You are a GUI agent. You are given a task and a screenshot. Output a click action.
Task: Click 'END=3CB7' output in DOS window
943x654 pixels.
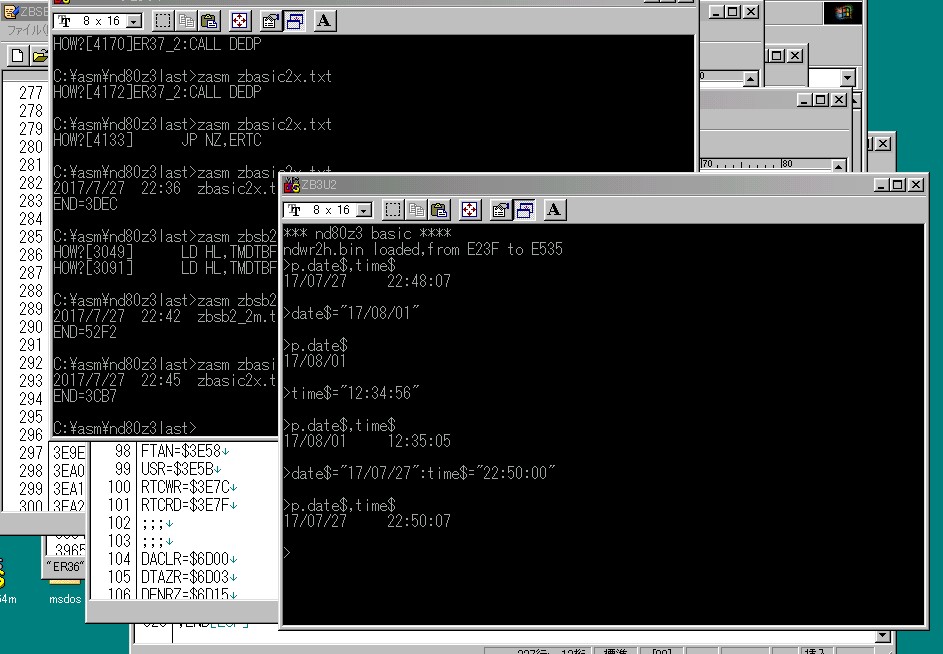coord(85,396)
